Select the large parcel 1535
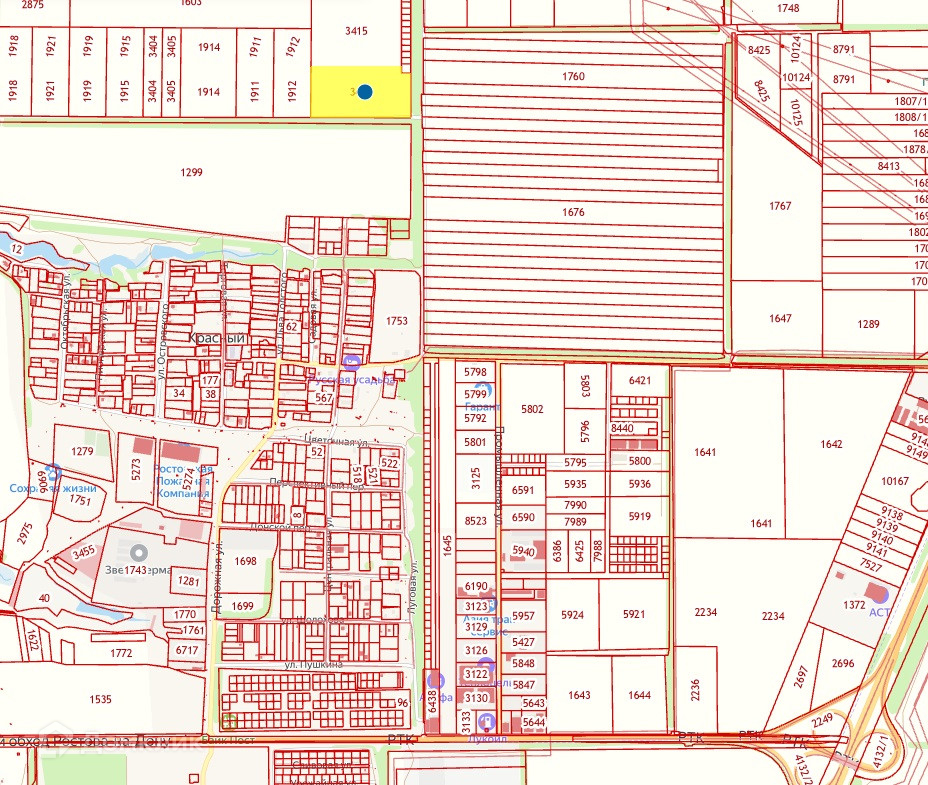 coord(100,699)
